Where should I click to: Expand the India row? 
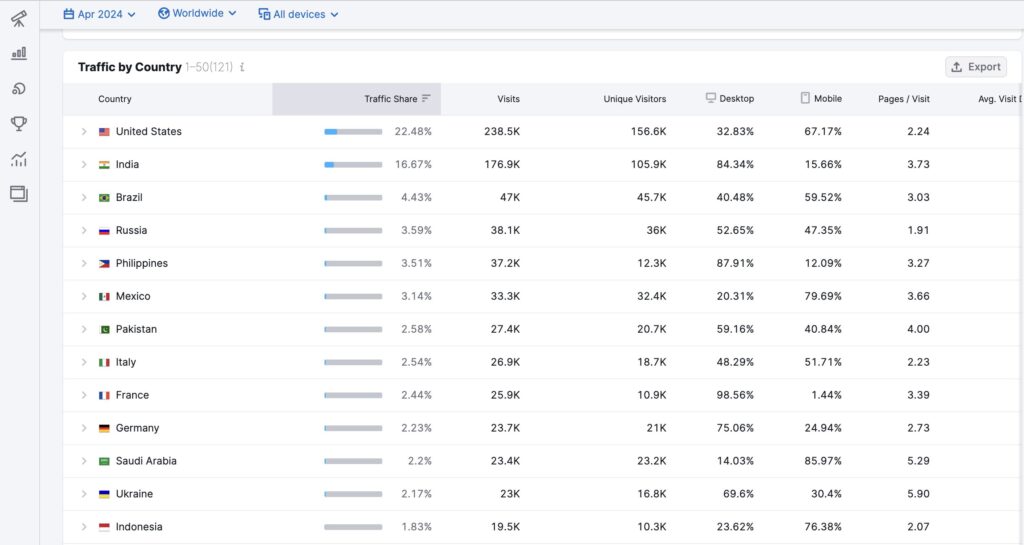[x=84, y=165]
